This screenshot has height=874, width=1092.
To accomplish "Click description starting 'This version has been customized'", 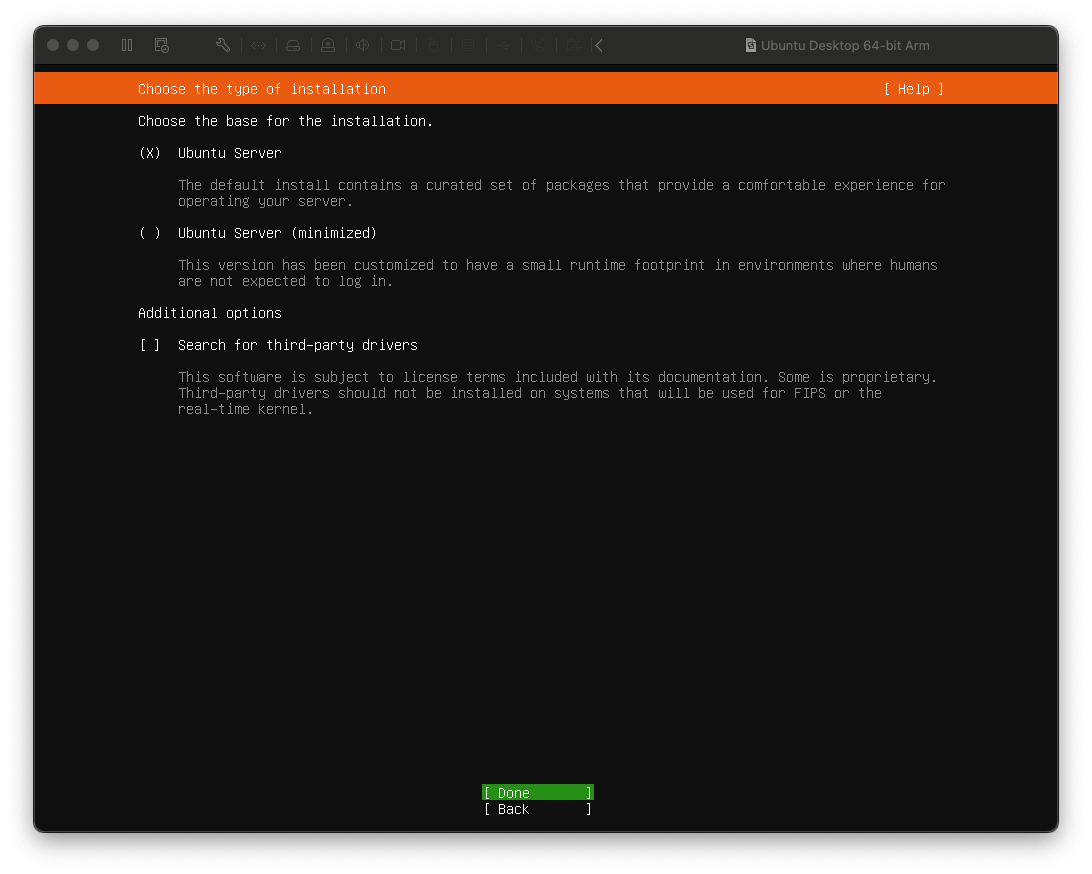I will 557,273.
